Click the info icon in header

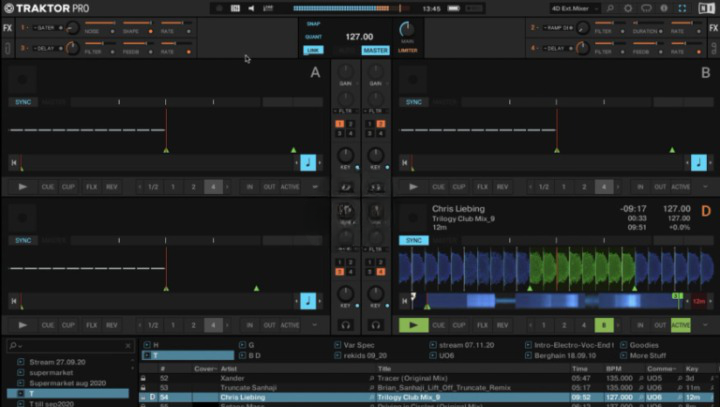[664, 8]
